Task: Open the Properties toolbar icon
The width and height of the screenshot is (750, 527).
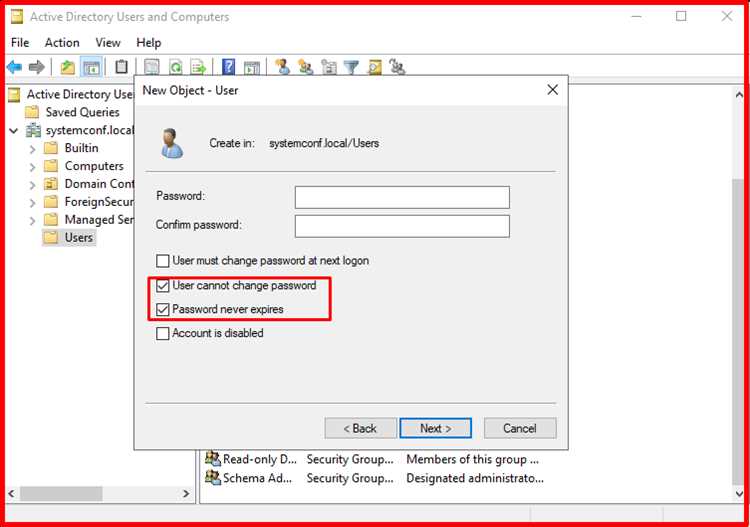Action: [x=152, y=66]
